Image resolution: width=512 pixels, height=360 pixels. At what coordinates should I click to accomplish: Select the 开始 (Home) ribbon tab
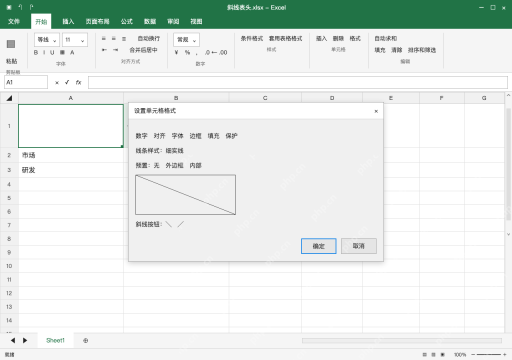(41, 22)
